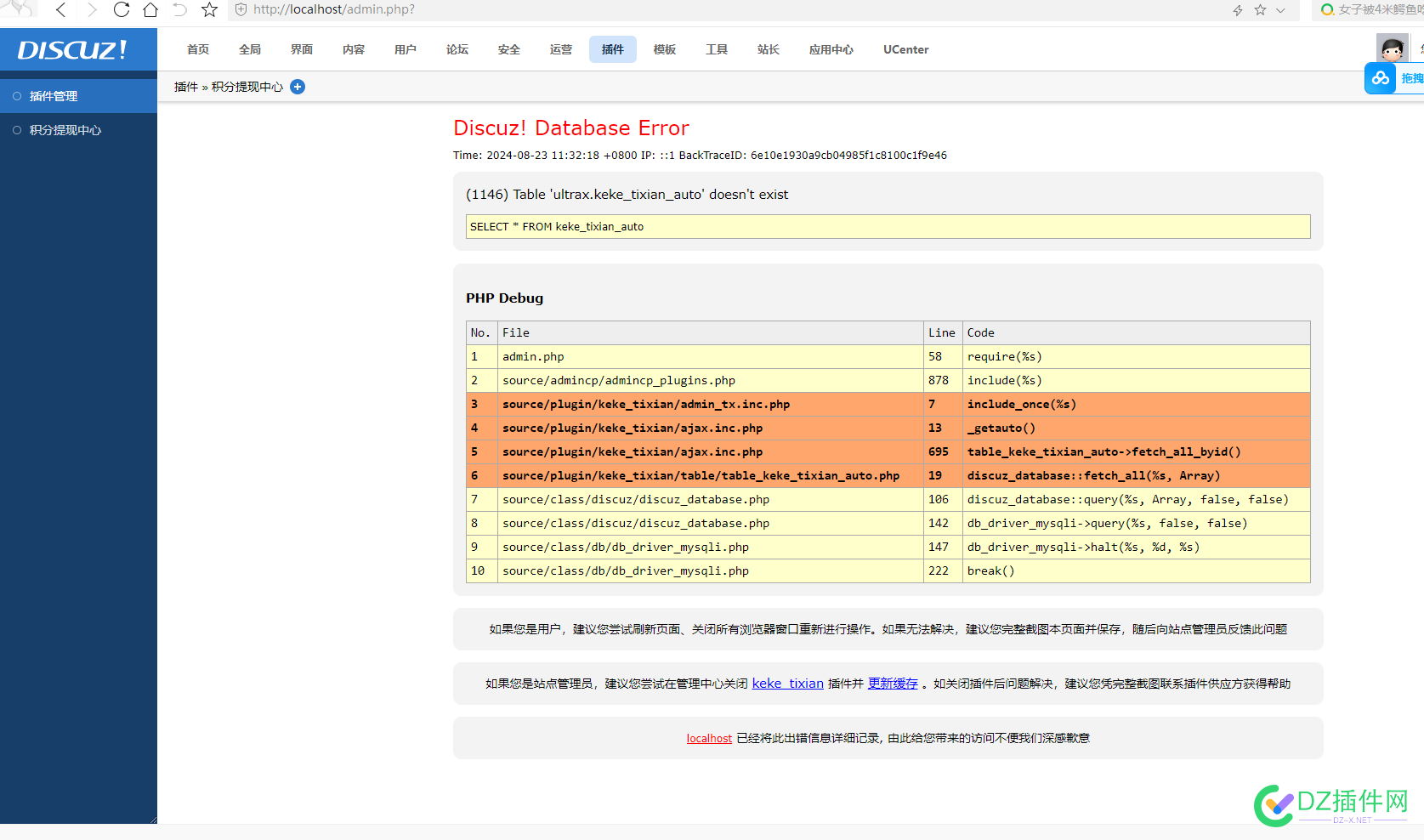Bookmark page with star icon left of address
This screenshot has width=1424, height=840.
[x=209, y=10]
